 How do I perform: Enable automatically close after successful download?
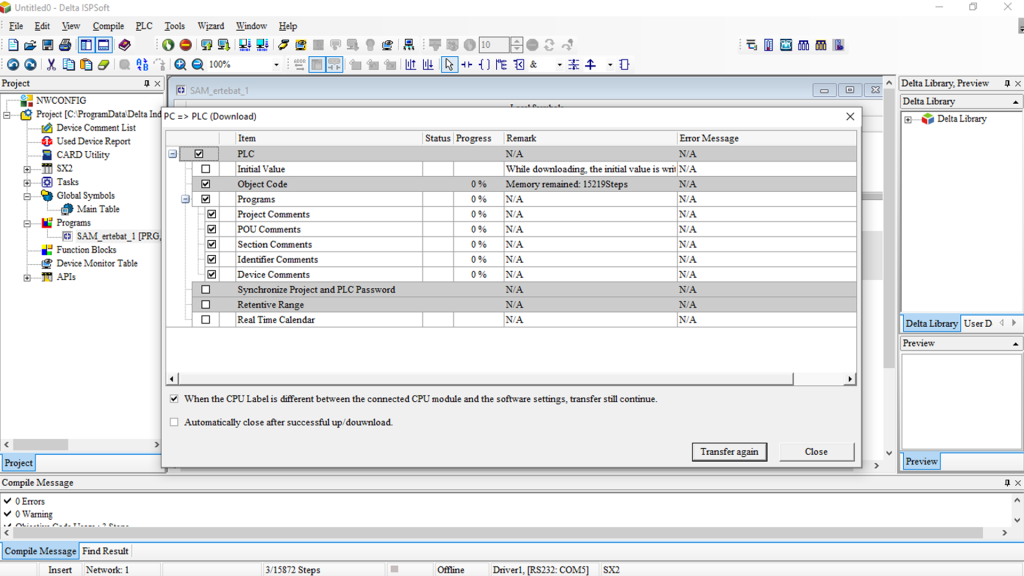(x=174, y=422)
